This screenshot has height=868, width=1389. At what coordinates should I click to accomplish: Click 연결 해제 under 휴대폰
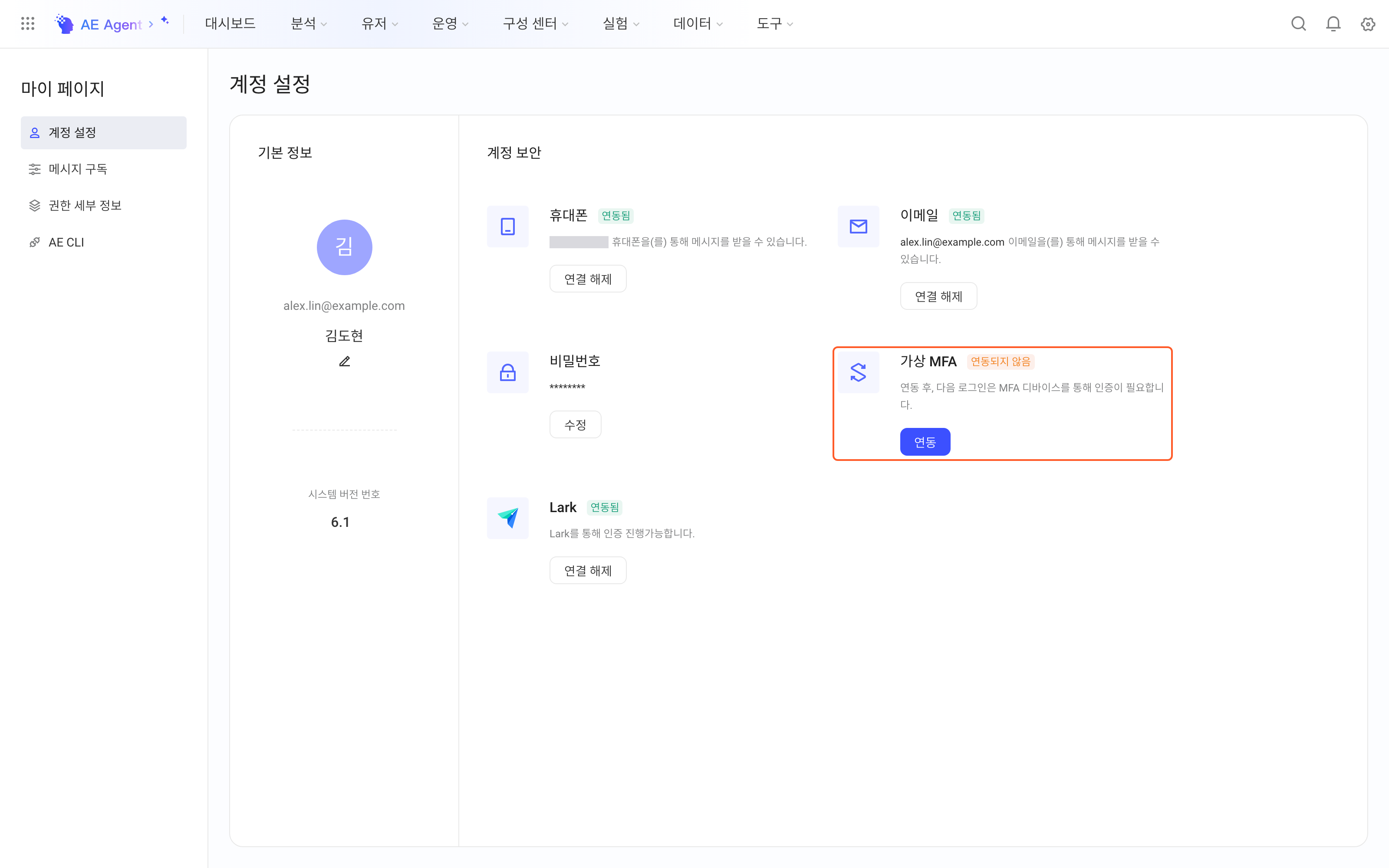pyautogui.click(x=588, y=279)
